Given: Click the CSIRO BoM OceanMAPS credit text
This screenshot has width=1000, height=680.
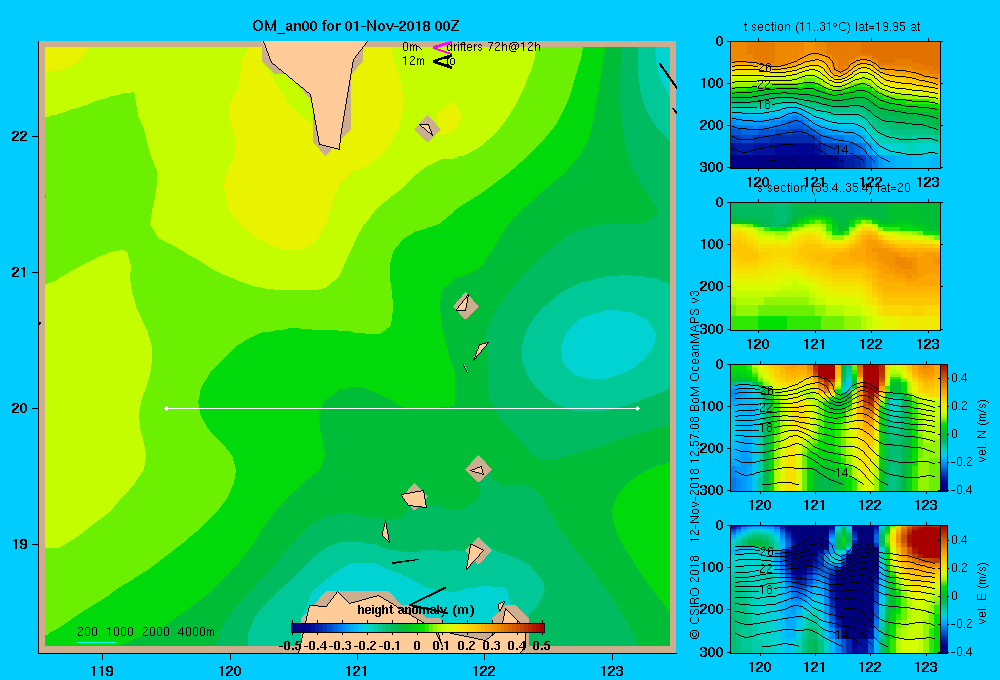Looking at the screenshot, I should point(695,464).
